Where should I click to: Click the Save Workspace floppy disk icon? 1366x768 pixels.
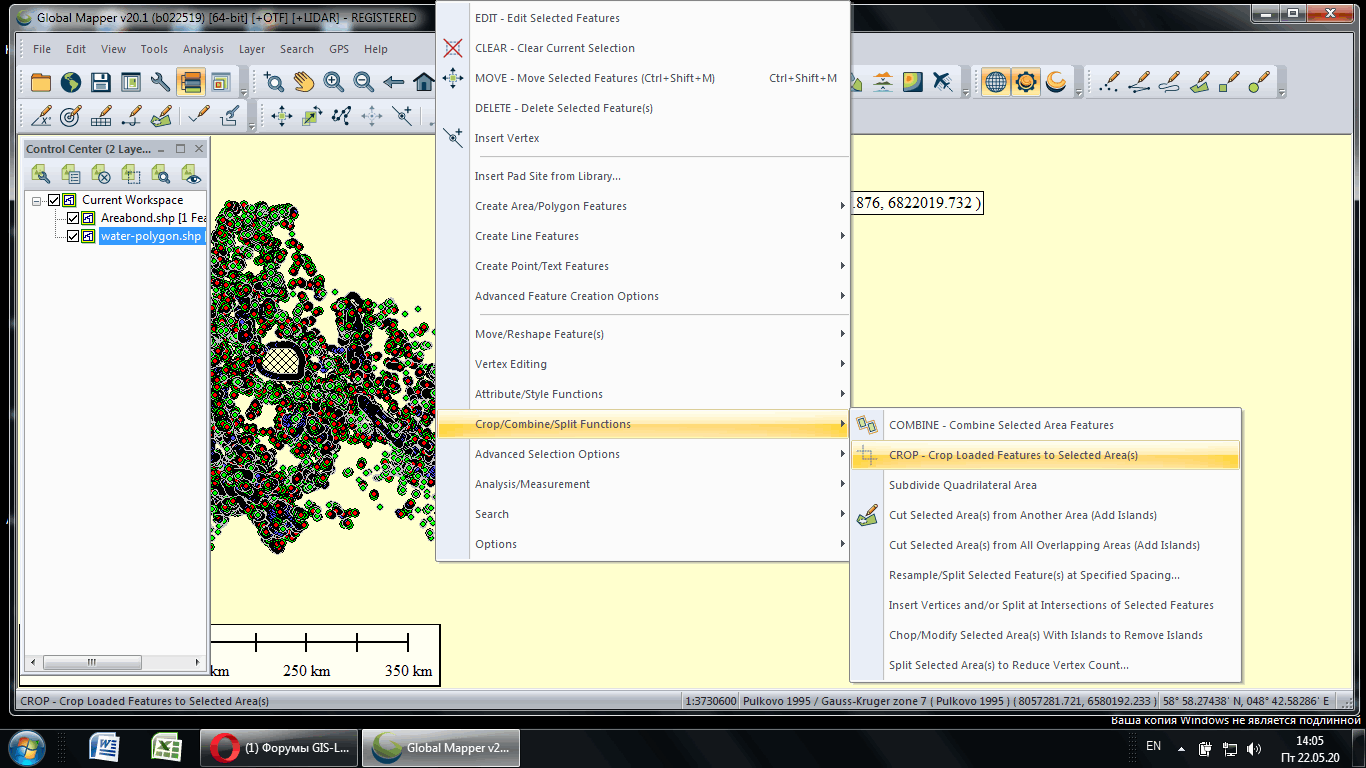coord(101,82)
